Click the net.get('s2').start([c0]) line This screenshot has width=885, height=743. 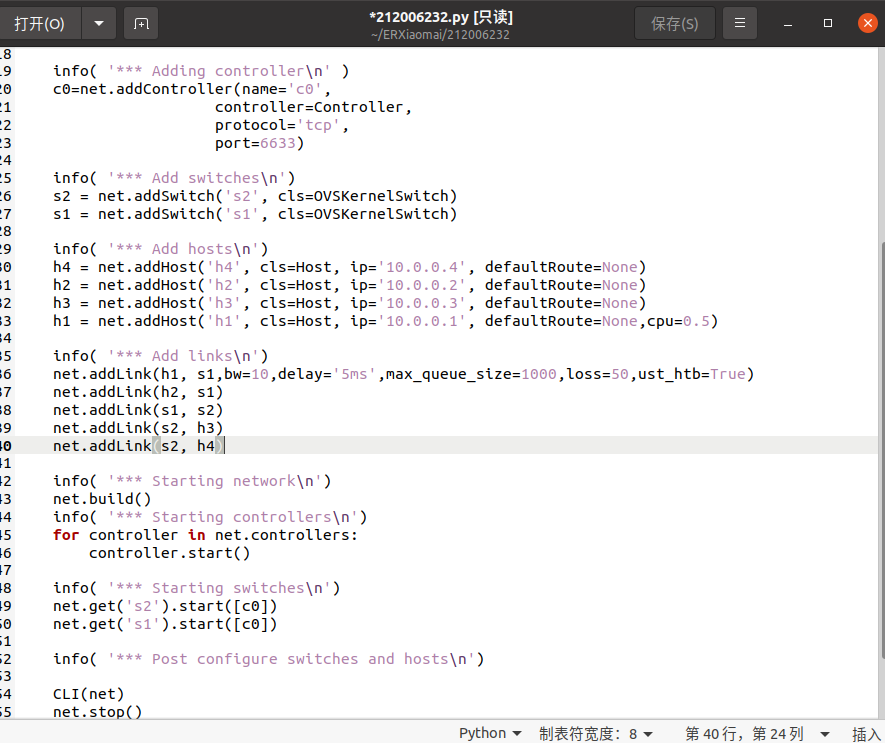coord(165,606)
